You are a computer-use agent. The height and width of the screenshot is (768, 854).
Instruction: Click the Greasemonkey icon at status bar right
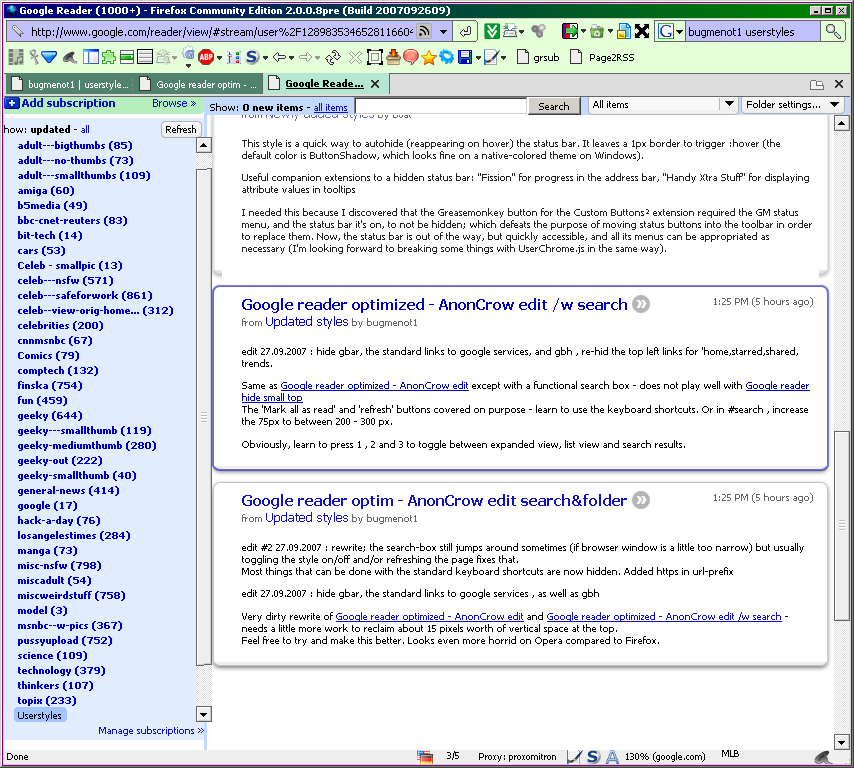(823, 756)
